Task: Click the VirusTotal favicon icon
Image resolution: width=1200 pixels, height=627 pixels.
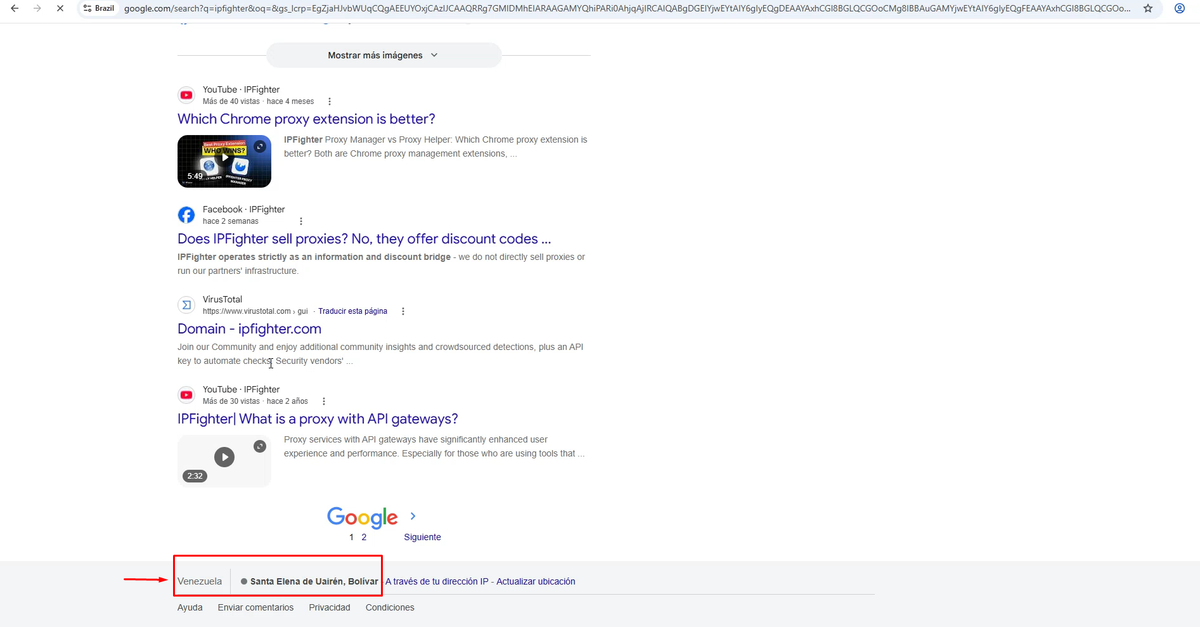Action: (186, 305)
